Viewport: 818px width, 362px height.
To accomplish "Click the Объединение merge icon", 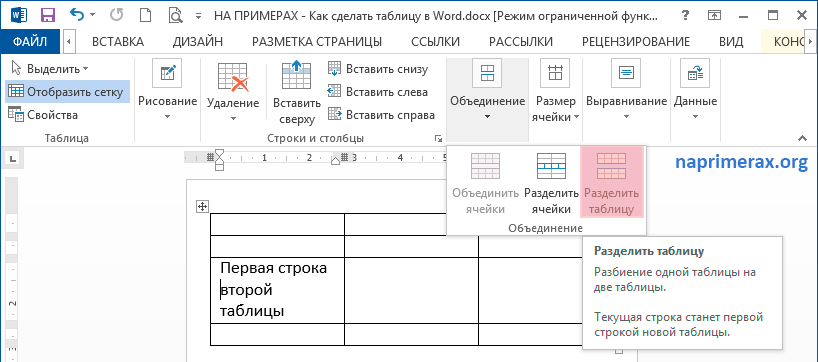I will point(487,73).
